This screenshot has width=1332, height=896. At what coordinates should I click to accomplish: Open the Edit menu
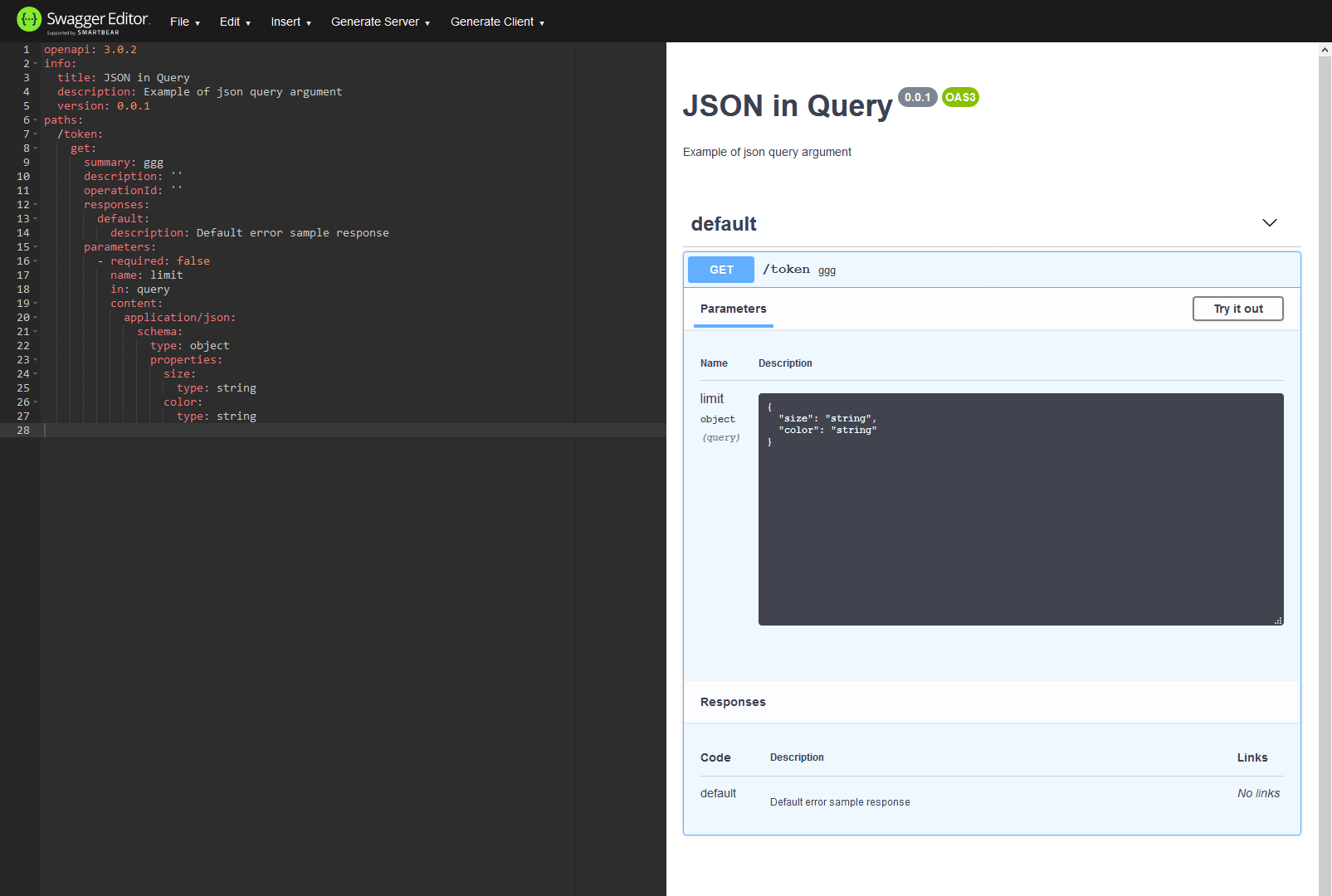point(234,22)
